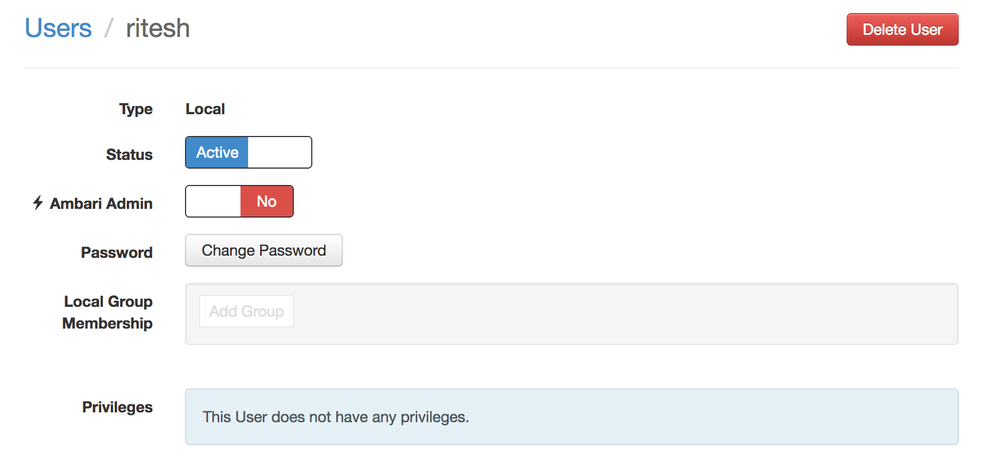
Task: Click the Status field label
Action: coord(129,155)
